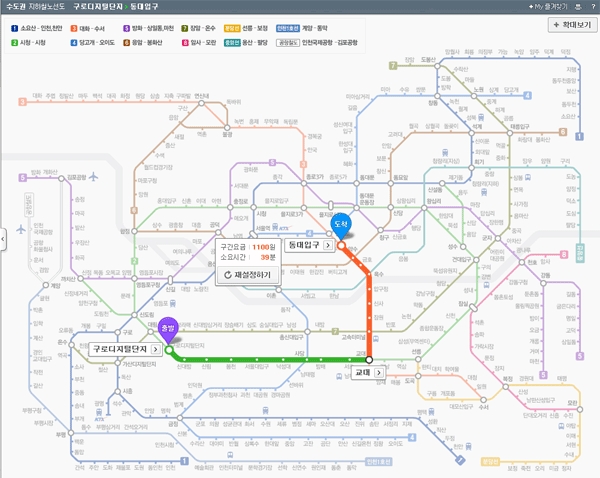Select Line 3 badge in legend

(x=74, y=28)
